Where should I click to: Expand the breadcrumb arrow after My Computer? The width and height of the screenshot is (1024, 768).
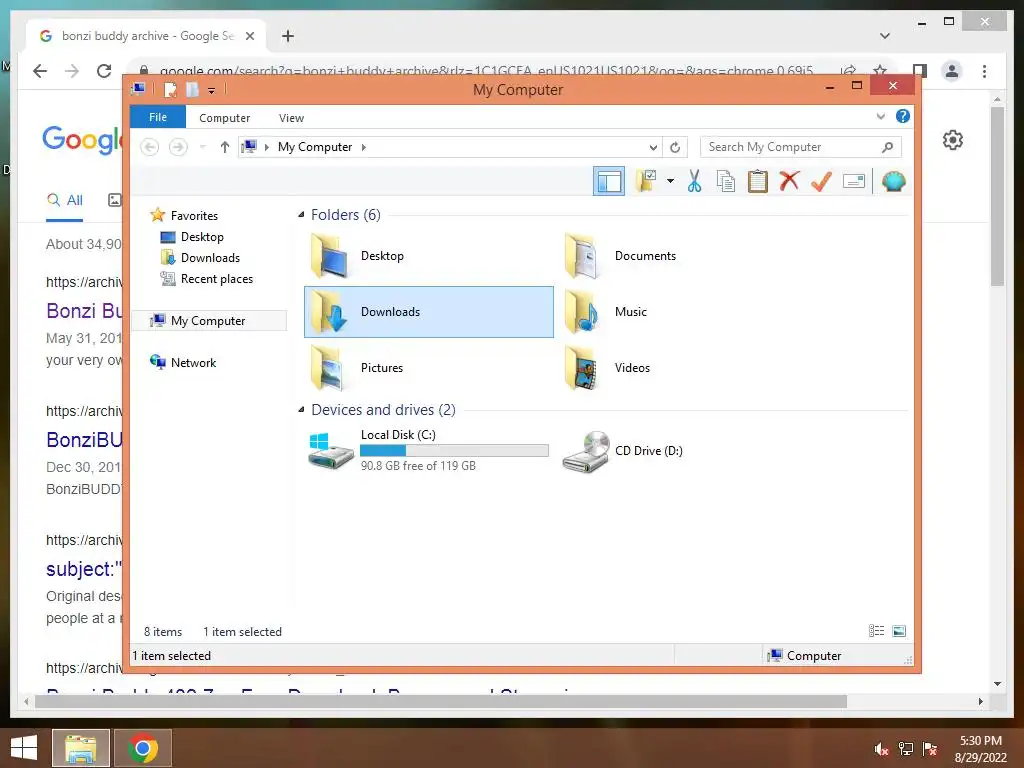coord(364,147)
